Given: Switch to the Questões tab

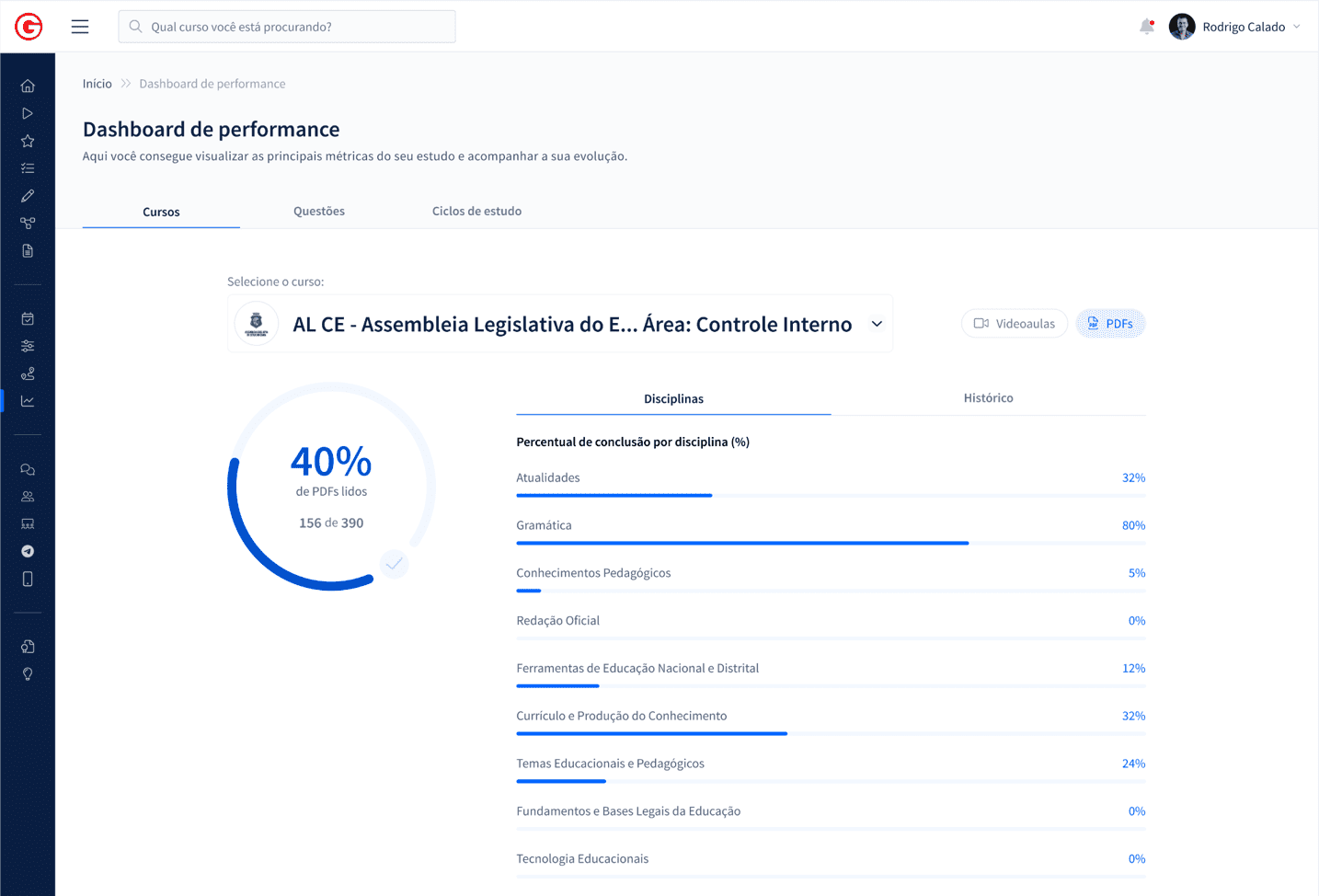Looking at the screenshot, I should (319, 212).
